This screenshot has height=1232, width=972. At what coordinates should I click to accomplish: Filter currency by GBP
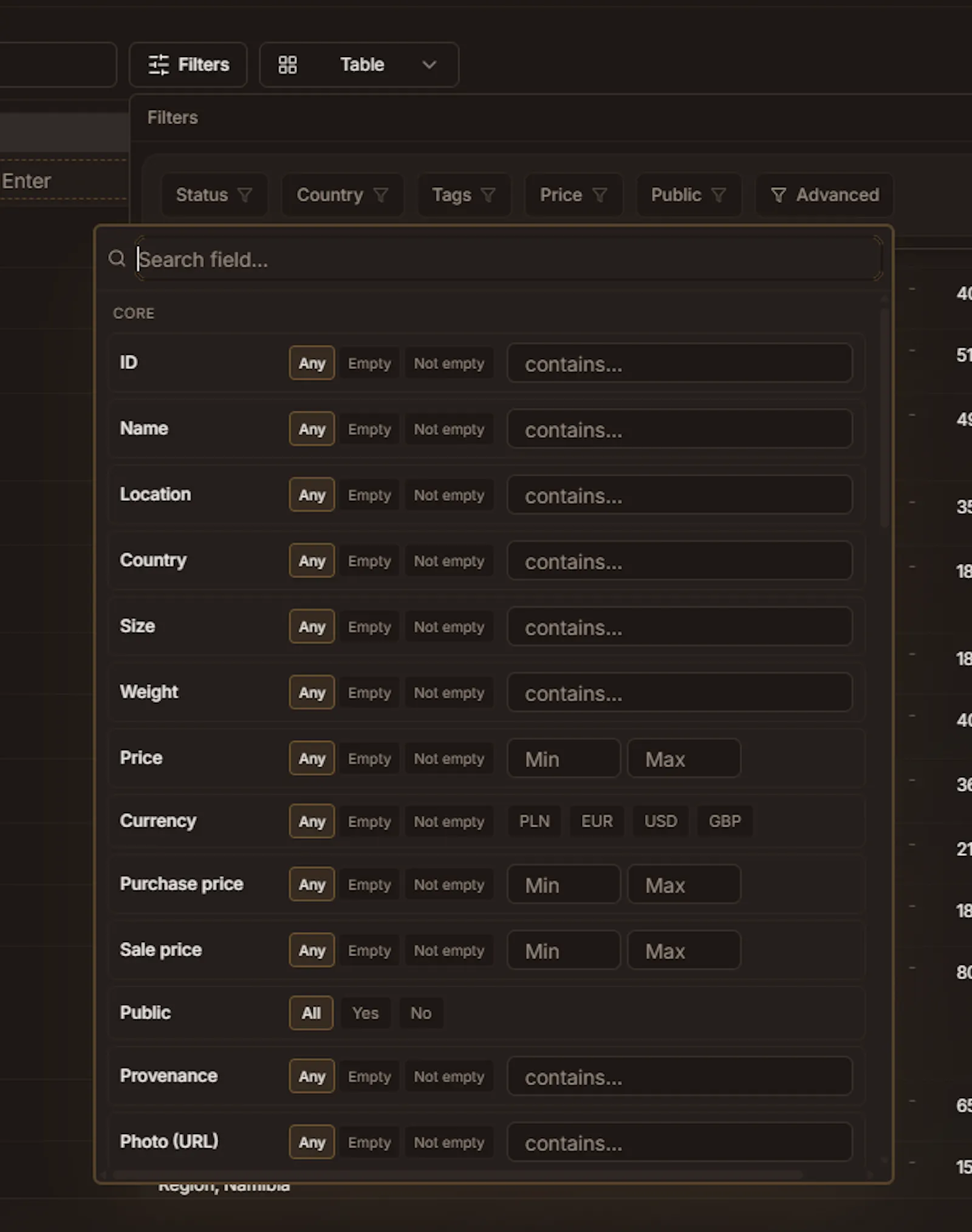tap(725, 822)
